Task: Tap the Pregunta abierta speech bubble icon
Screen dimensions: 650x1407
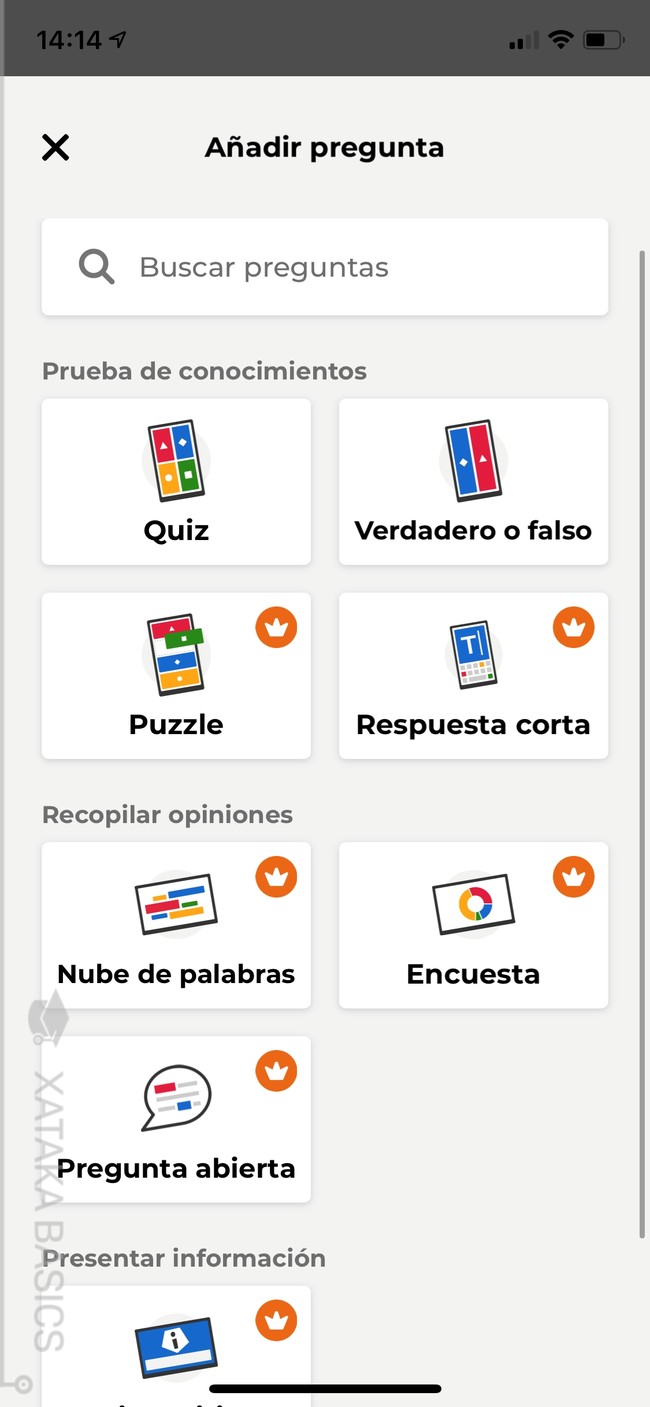Action: point(176,1097)
